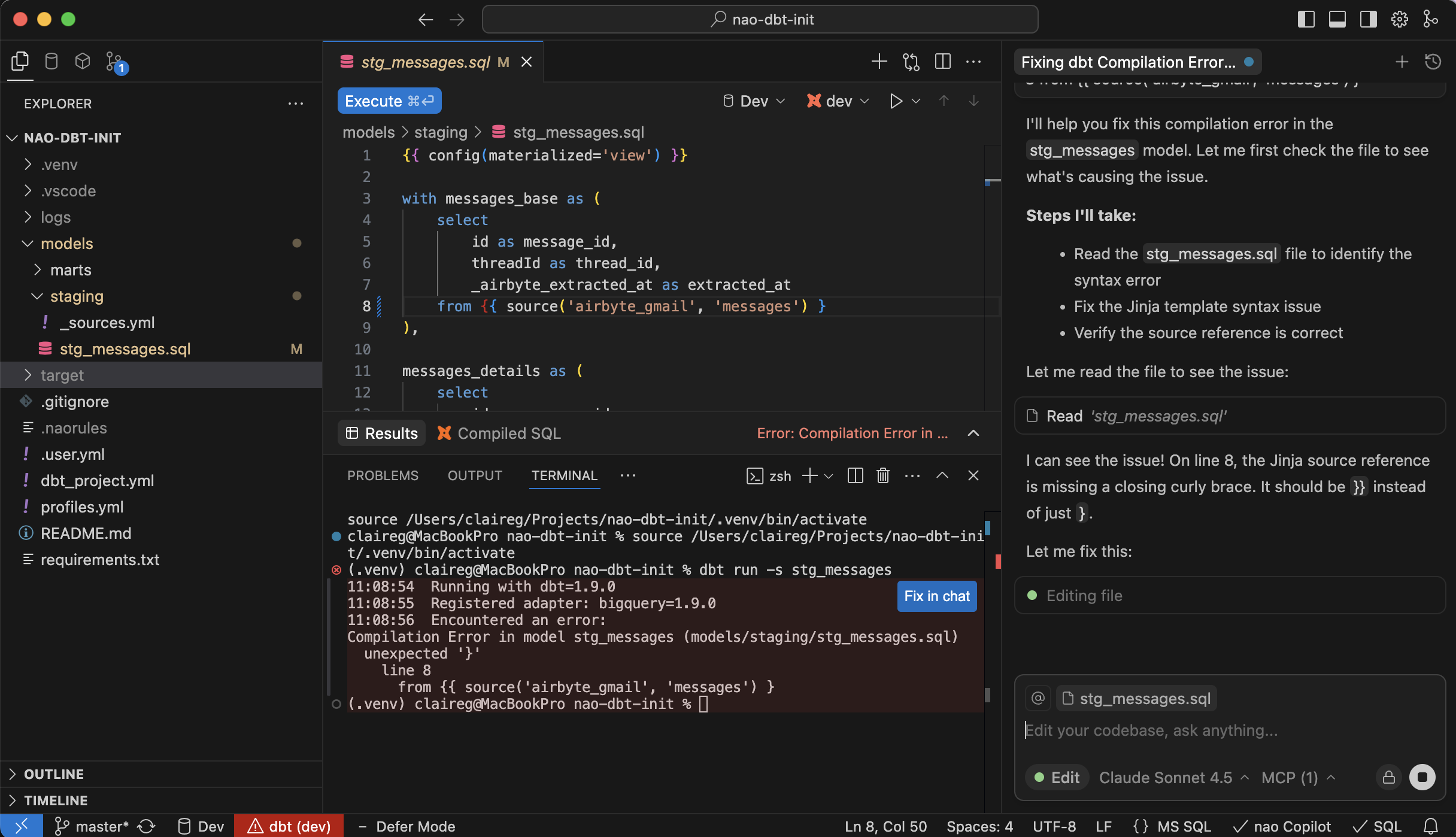Open chat history via the clock icon

[x=1434, y=62]
